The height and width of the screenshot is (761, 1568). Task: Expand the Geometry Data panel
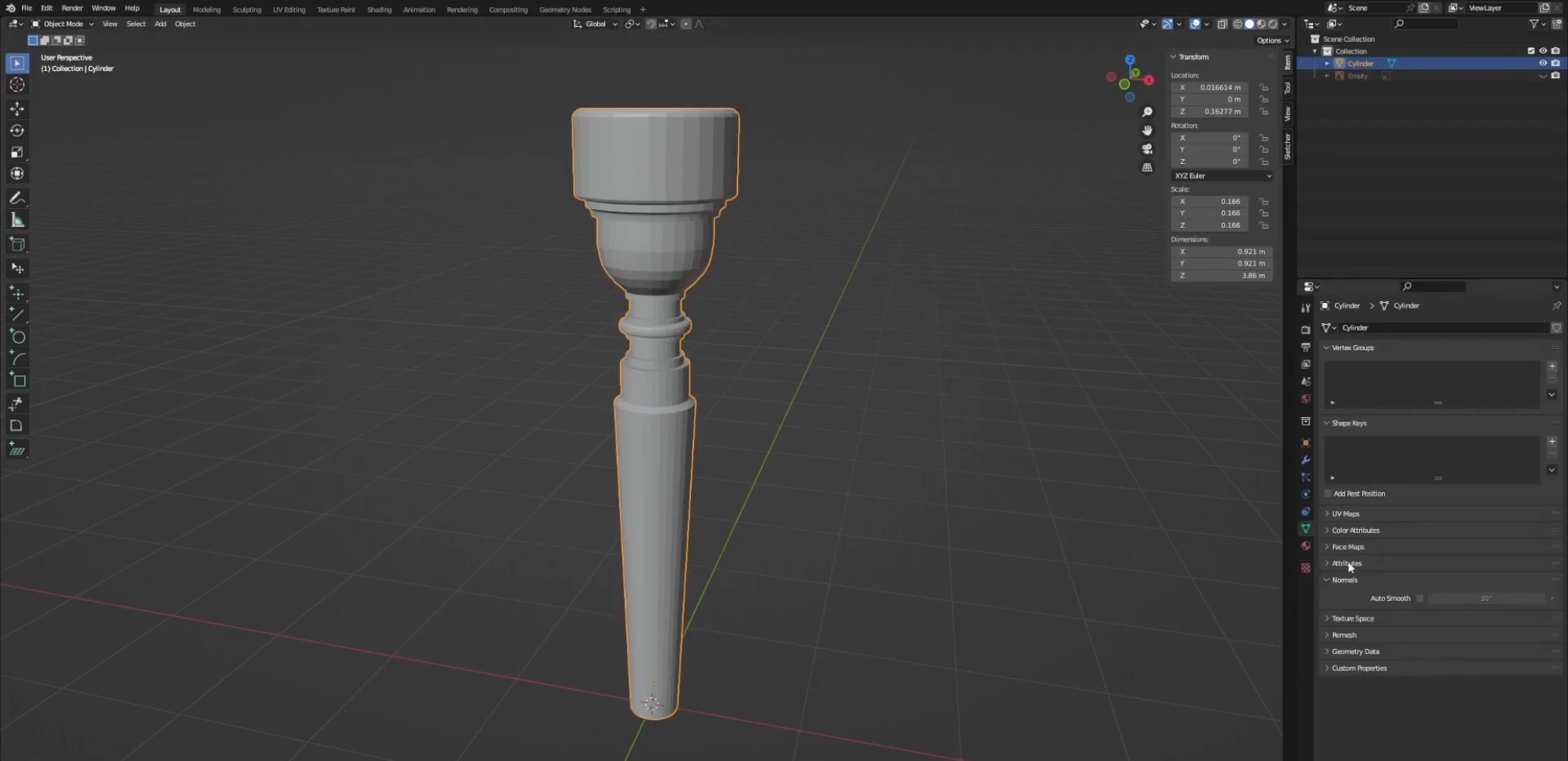point(1355,651)
